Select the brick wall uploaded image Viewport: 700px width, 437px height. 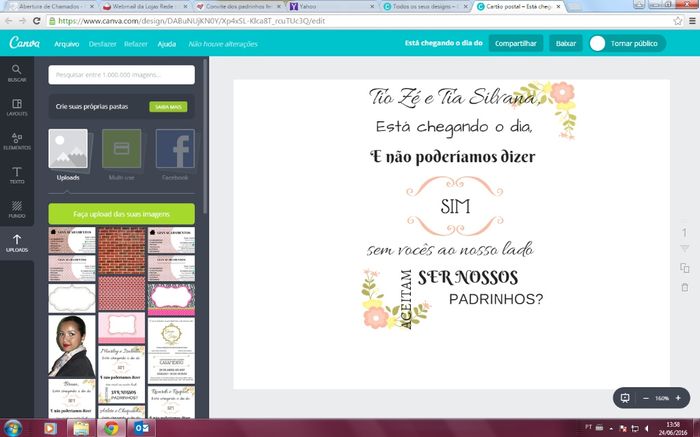(121, 251)
